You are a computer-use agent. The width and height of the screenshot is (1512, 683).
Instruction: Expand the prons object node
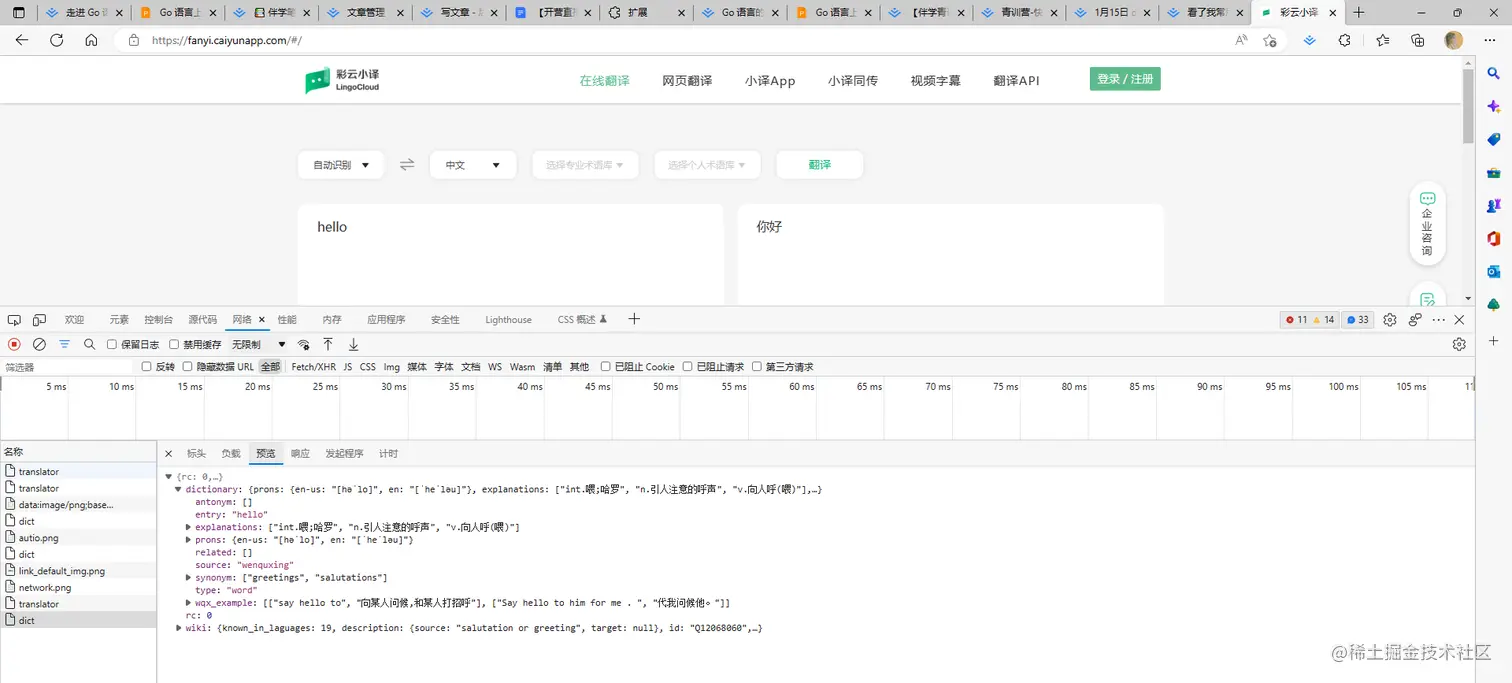pyautogui.click(x=188, y=540)
